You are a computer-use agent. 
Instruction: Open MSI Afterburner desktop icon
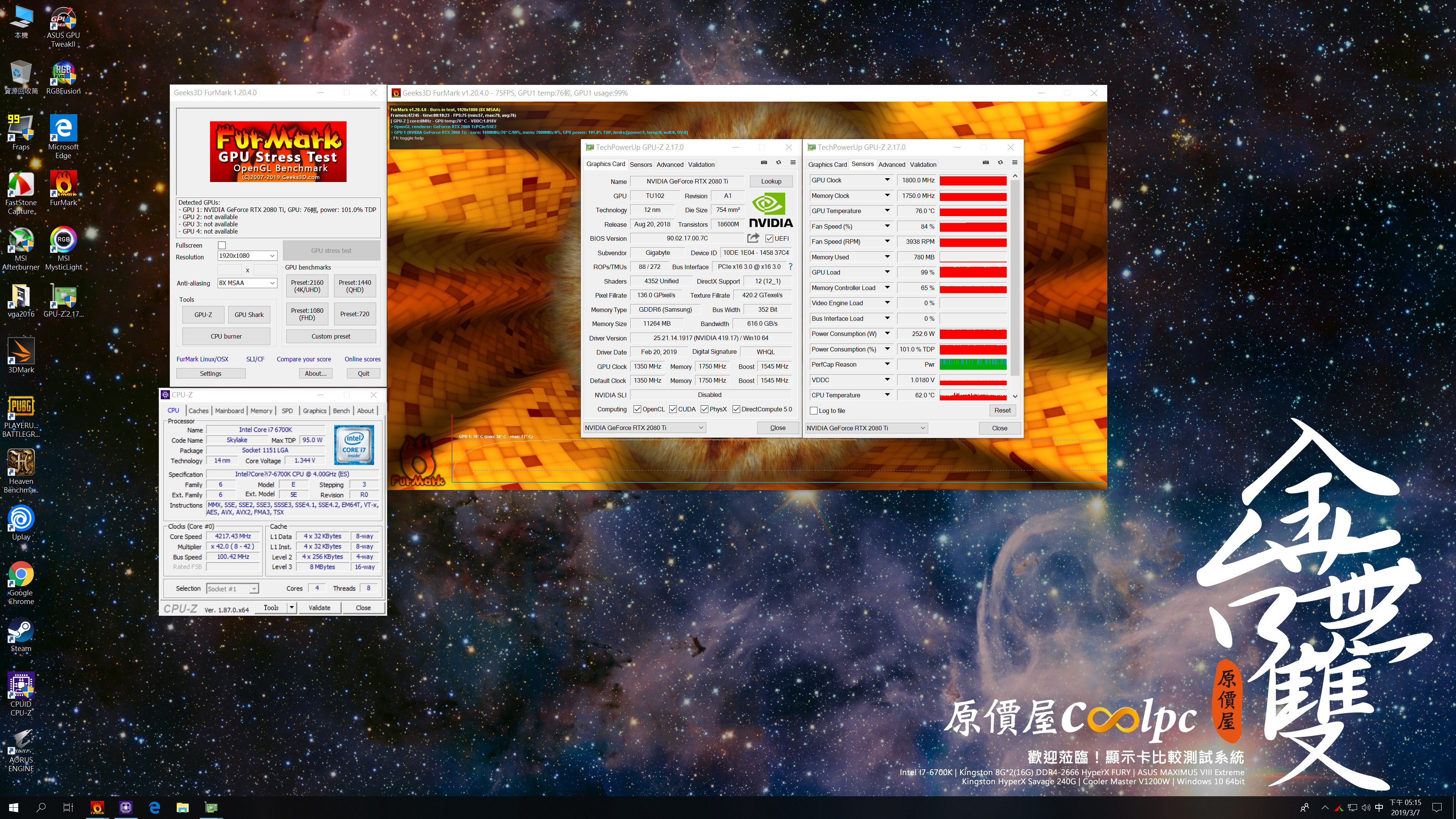[21, 249]
